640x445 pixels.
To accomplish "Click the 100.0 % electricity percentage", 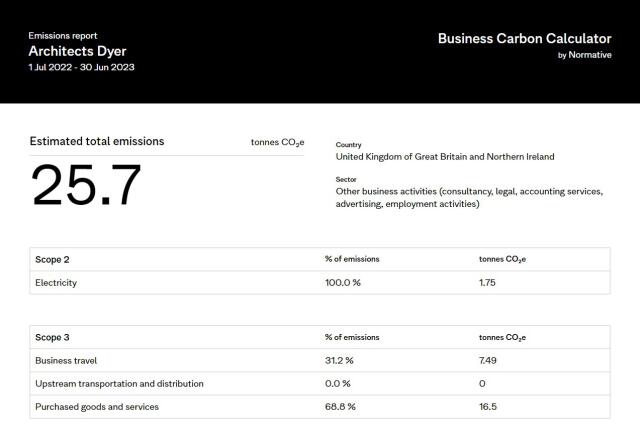I will (x=343, y=283).
